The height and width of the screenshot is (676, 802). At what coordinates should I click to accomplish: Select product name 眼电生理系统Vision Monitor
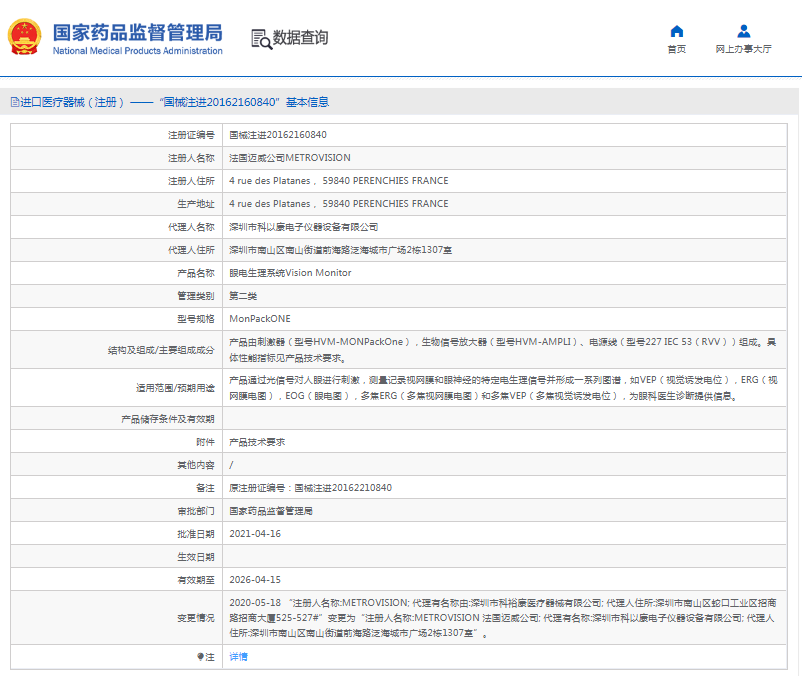[290, 273]
